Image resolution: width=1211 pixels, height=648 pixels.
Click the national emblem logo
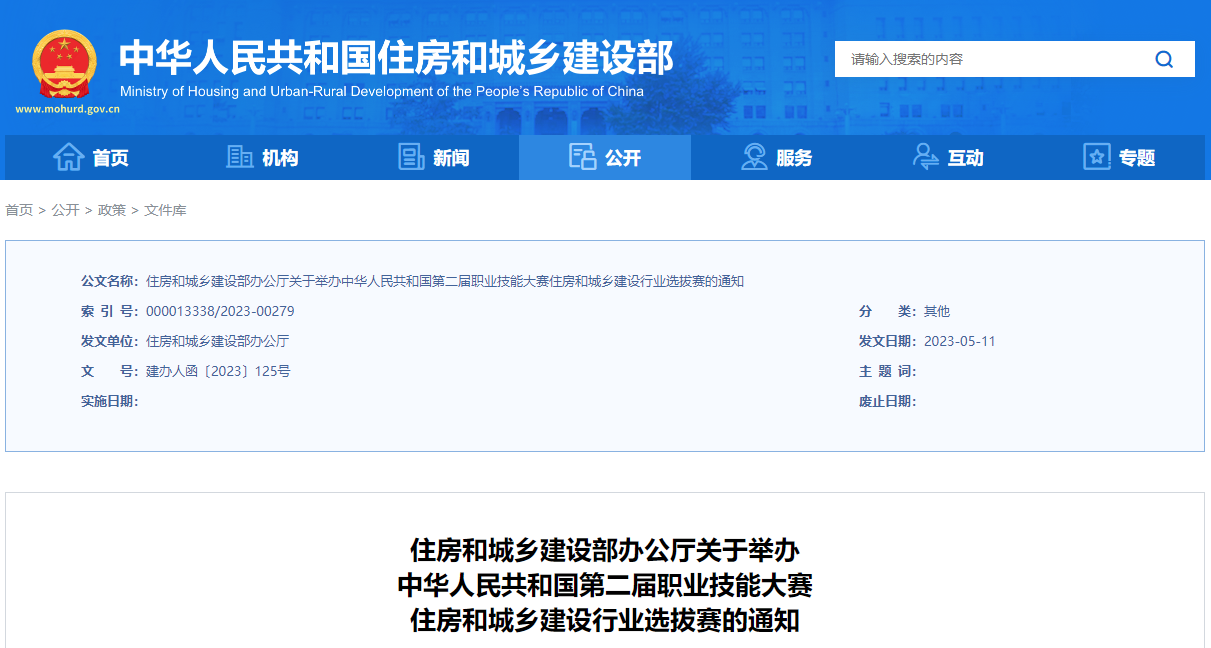(x=66, y=64)
